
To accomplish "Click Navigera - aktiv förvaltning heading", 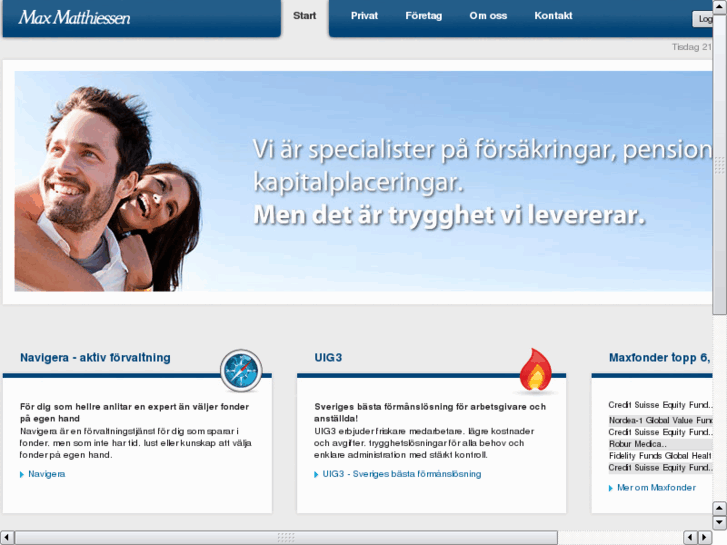I will click(95, 358).
